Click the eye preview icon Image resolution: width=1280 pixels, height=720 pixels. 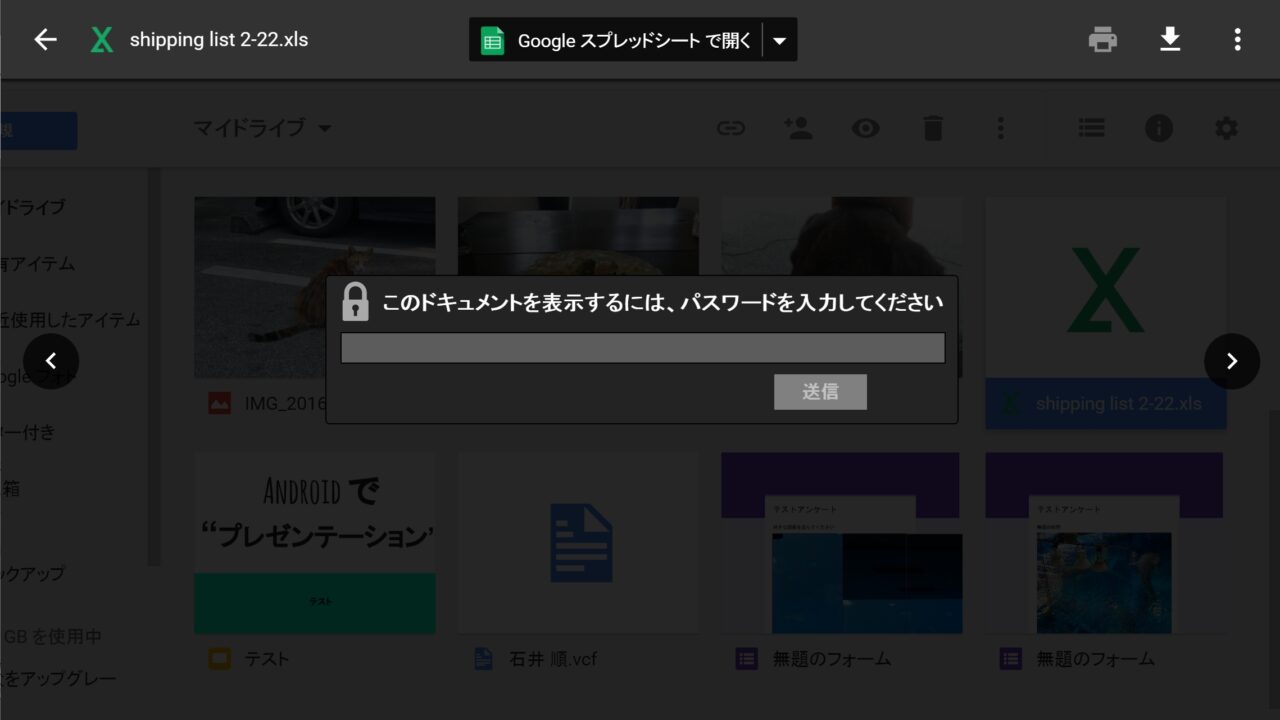pos(865,128)
